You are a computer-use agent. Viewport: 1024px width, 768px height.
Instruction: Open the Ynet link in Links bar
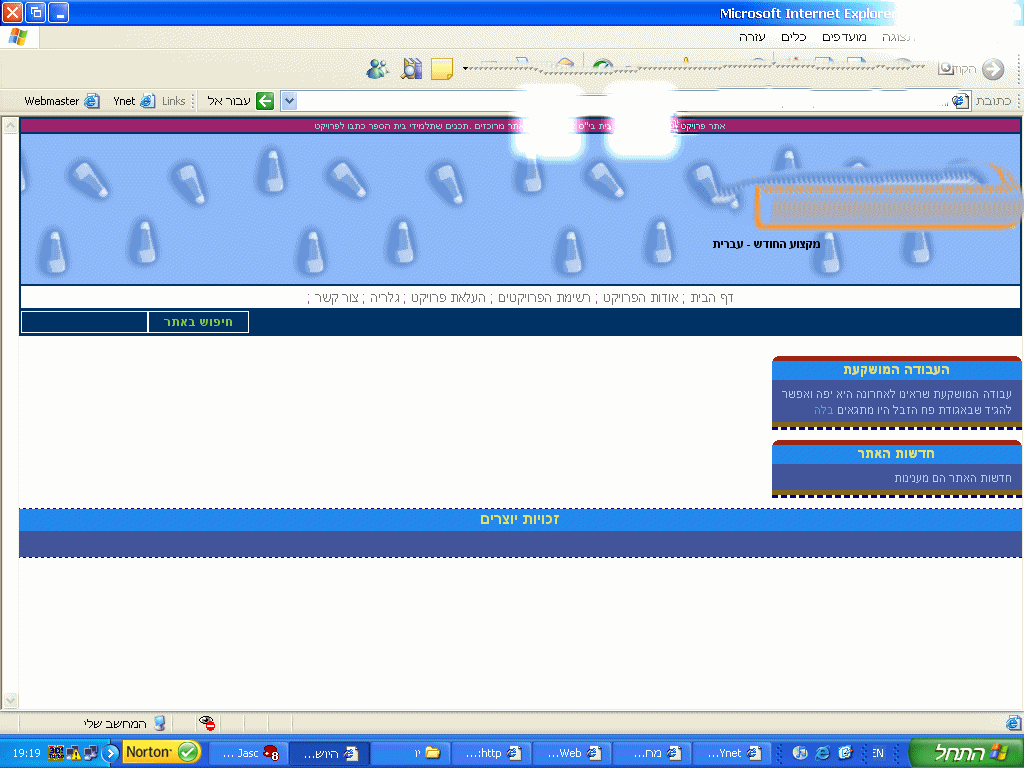tap(134, 101)
